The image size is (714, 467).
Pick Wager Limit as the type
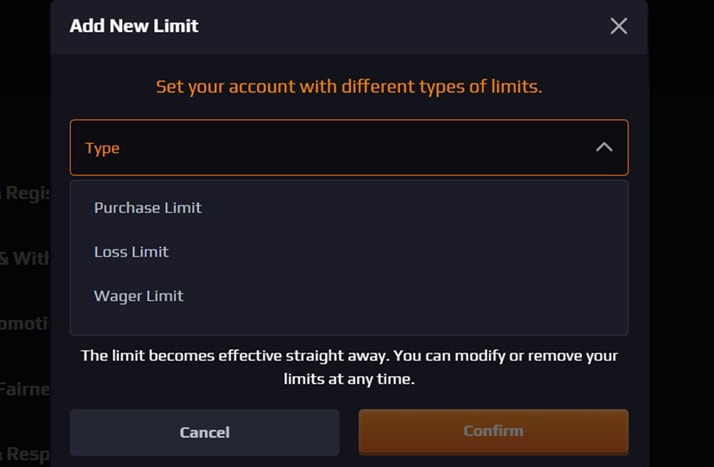[139, 296]
